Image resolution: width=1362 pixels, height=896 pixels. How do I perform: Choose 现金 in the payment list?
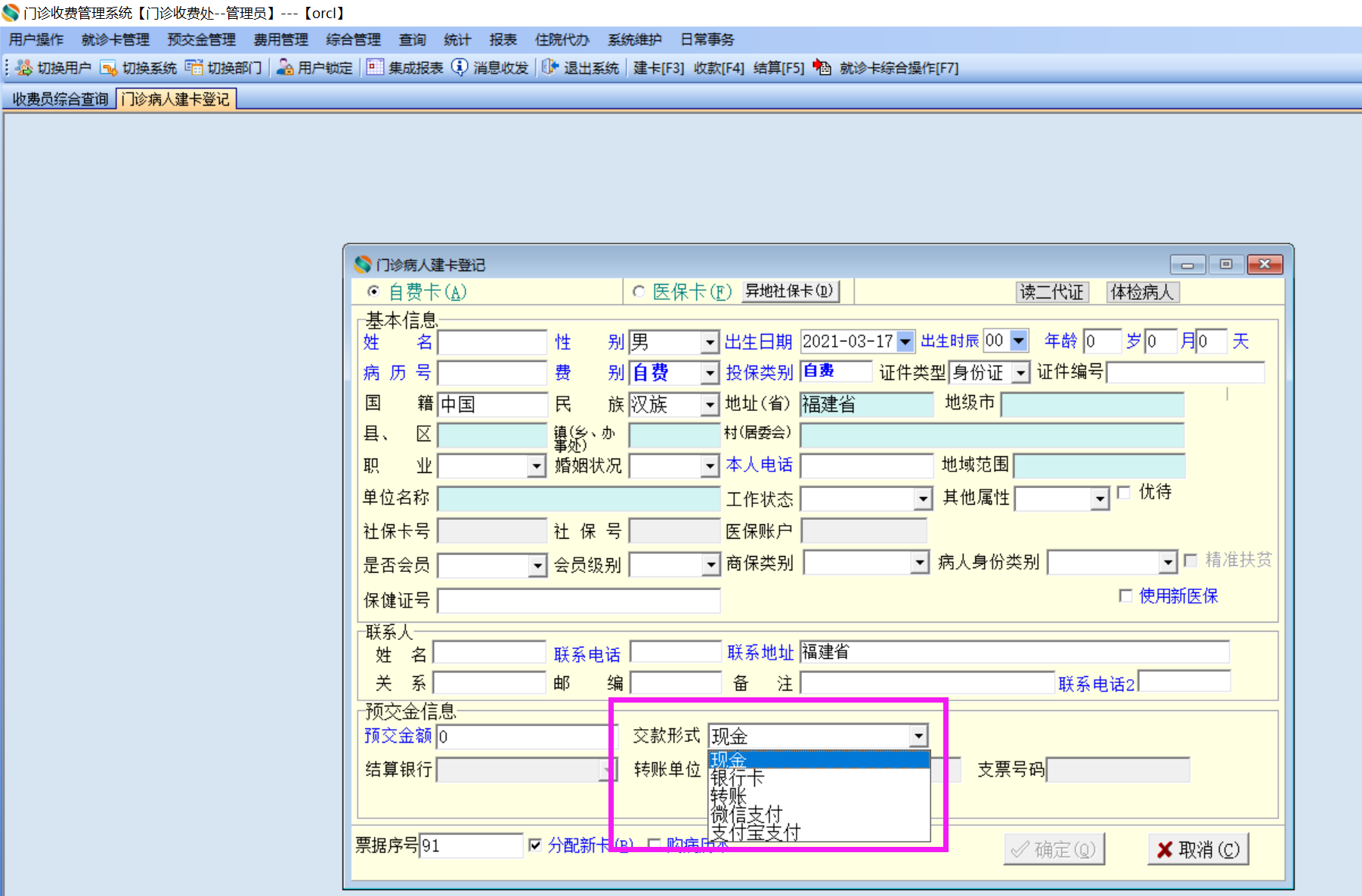point(819,760)
